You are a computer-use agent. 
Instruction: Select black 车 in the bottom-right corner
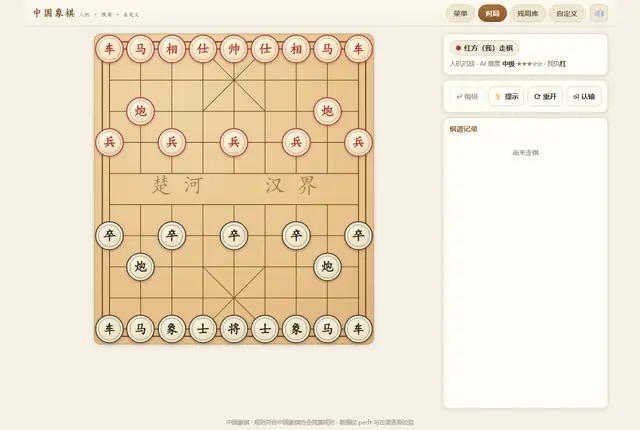pyautogui.click(x=358, y=329)
